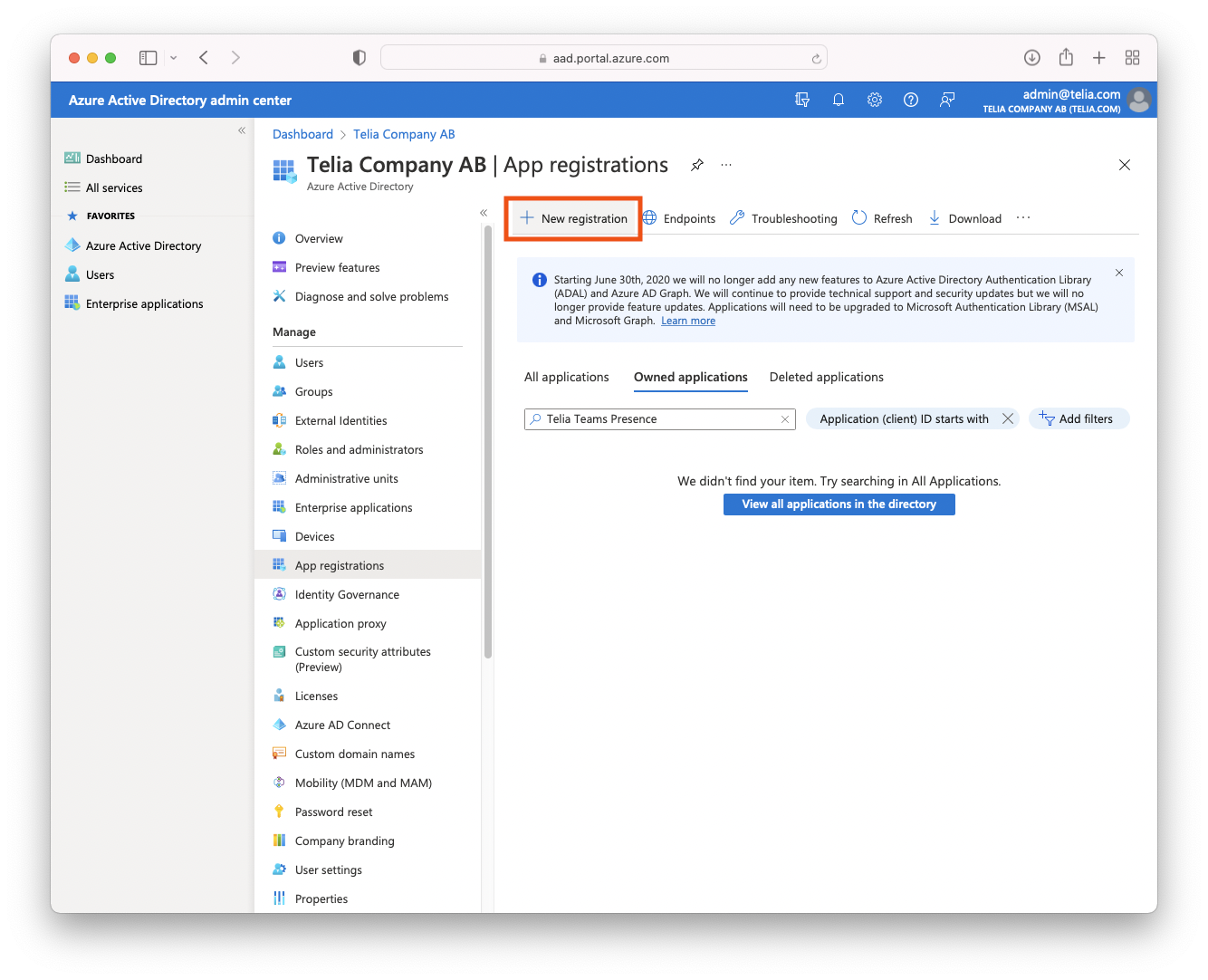Open Troubleshooting from the toolbar
1208x980 pixels.
(784, 218)
